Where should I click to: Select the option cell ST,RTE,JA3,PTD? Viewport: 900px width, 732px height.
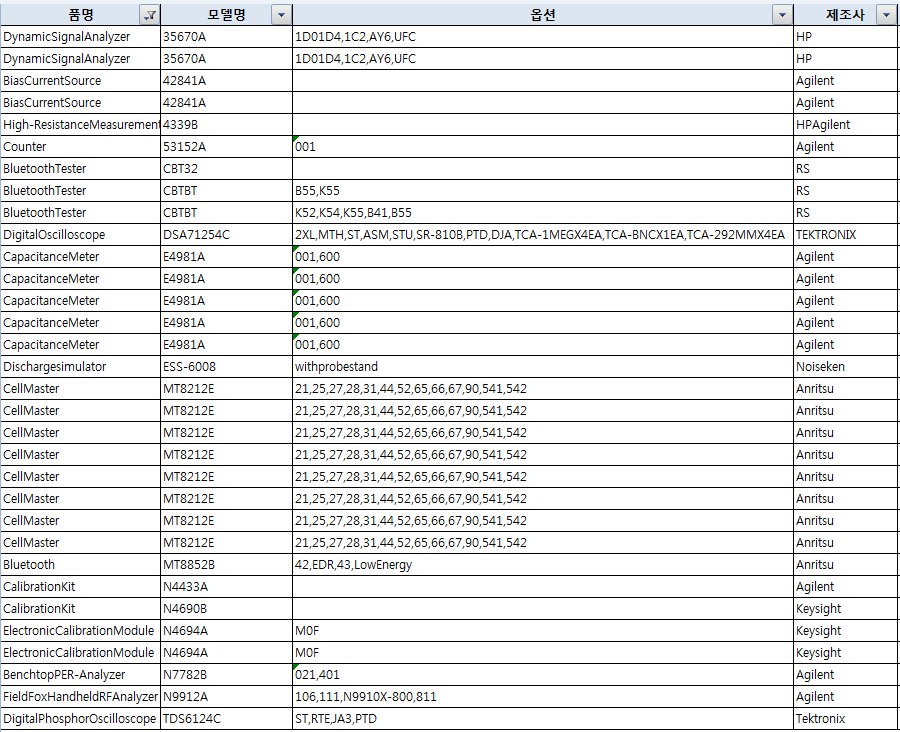click(540, 719)
